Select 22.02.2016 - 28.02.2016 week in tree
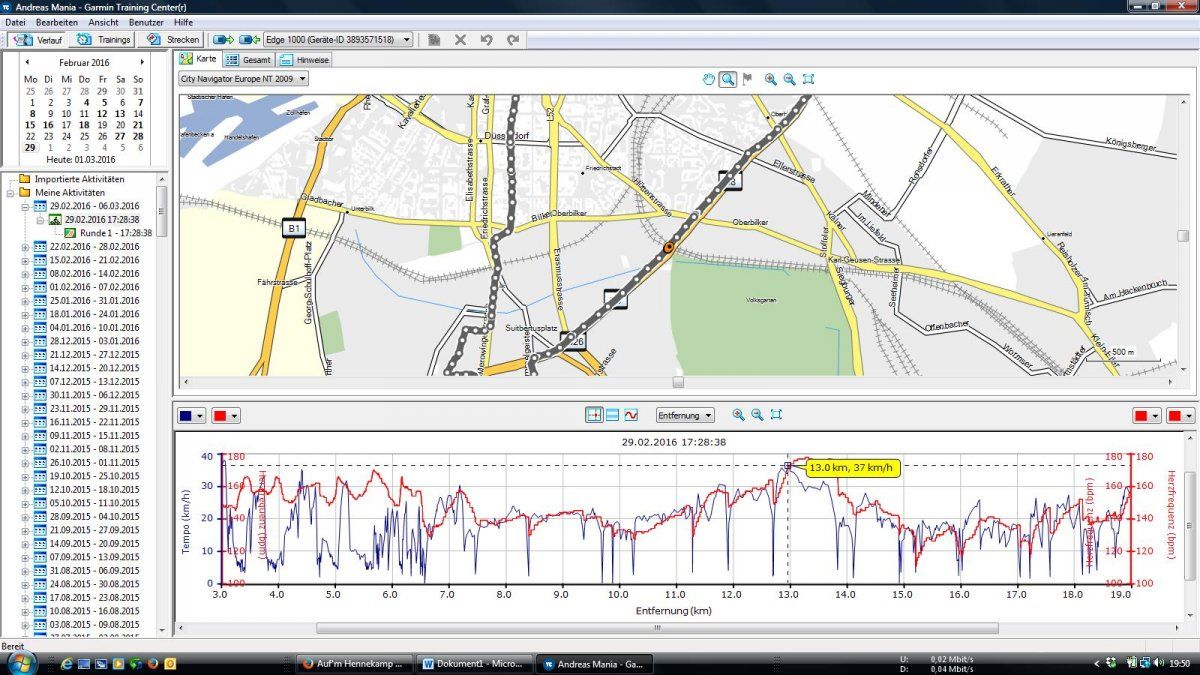This screenshot has height=675, width=1200. 94,246
